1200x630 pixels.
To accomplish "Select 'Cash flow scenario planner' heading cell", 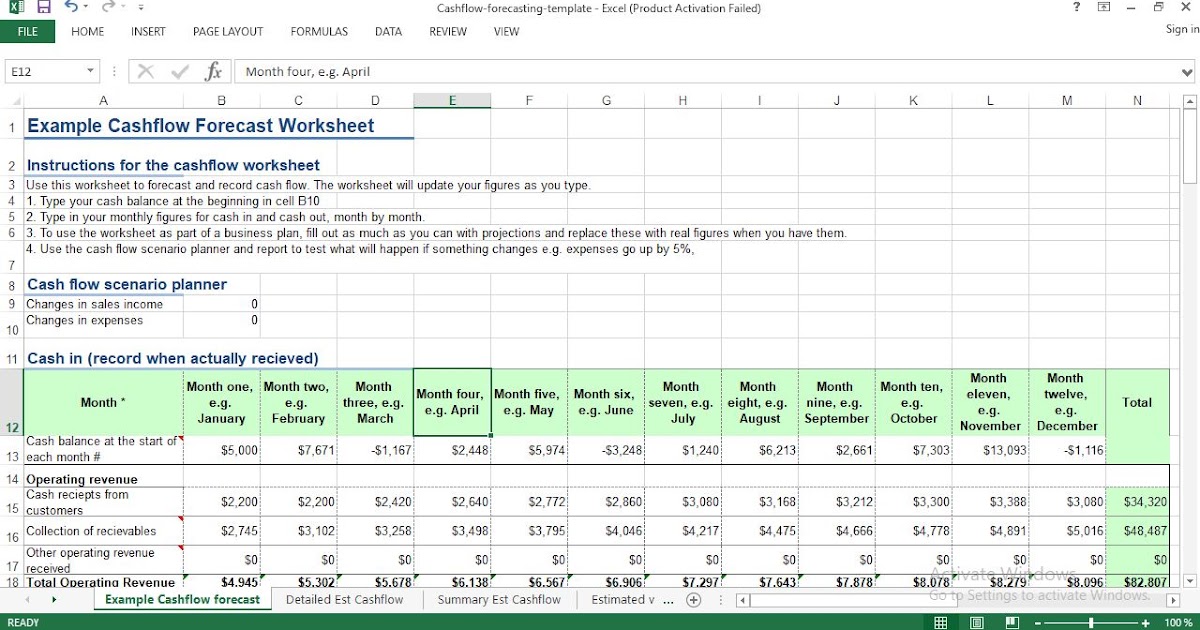I will tap(127, 284).
